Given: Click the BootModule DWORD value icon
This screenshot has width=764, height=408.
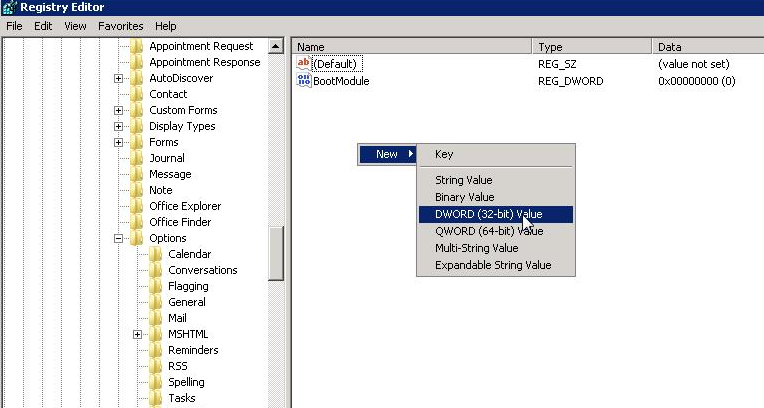Looking at the screenshot, I should point(304,80).
